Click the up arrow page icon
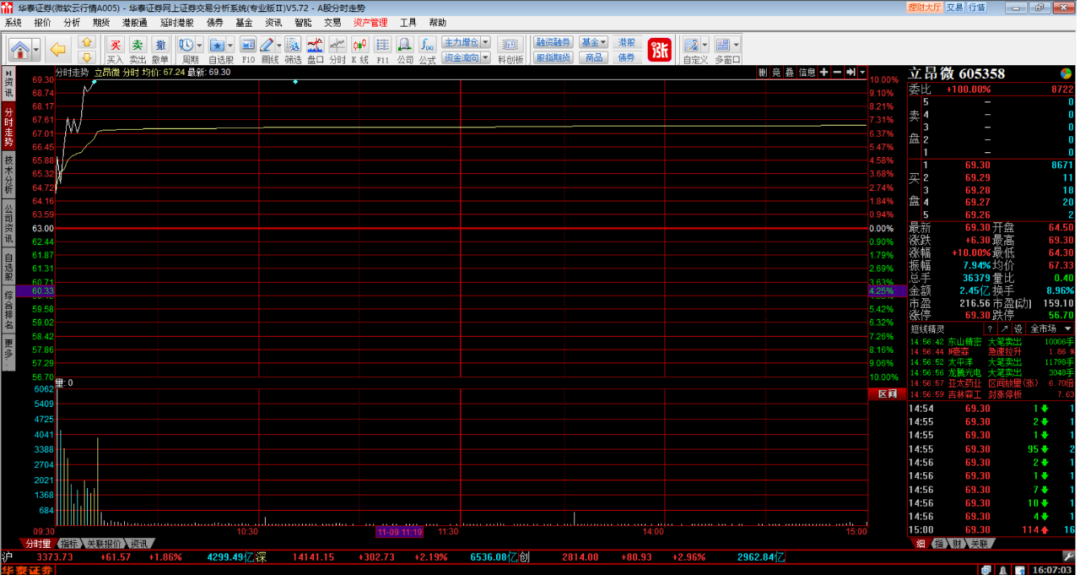 86,43
